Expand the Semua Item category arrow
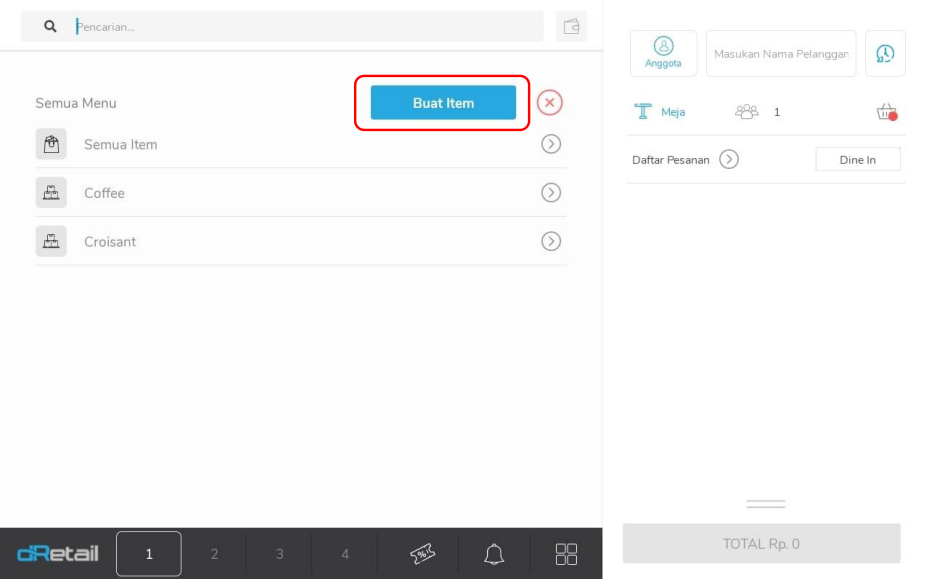This screenshot has height=579, width=928. coord(550,144)
